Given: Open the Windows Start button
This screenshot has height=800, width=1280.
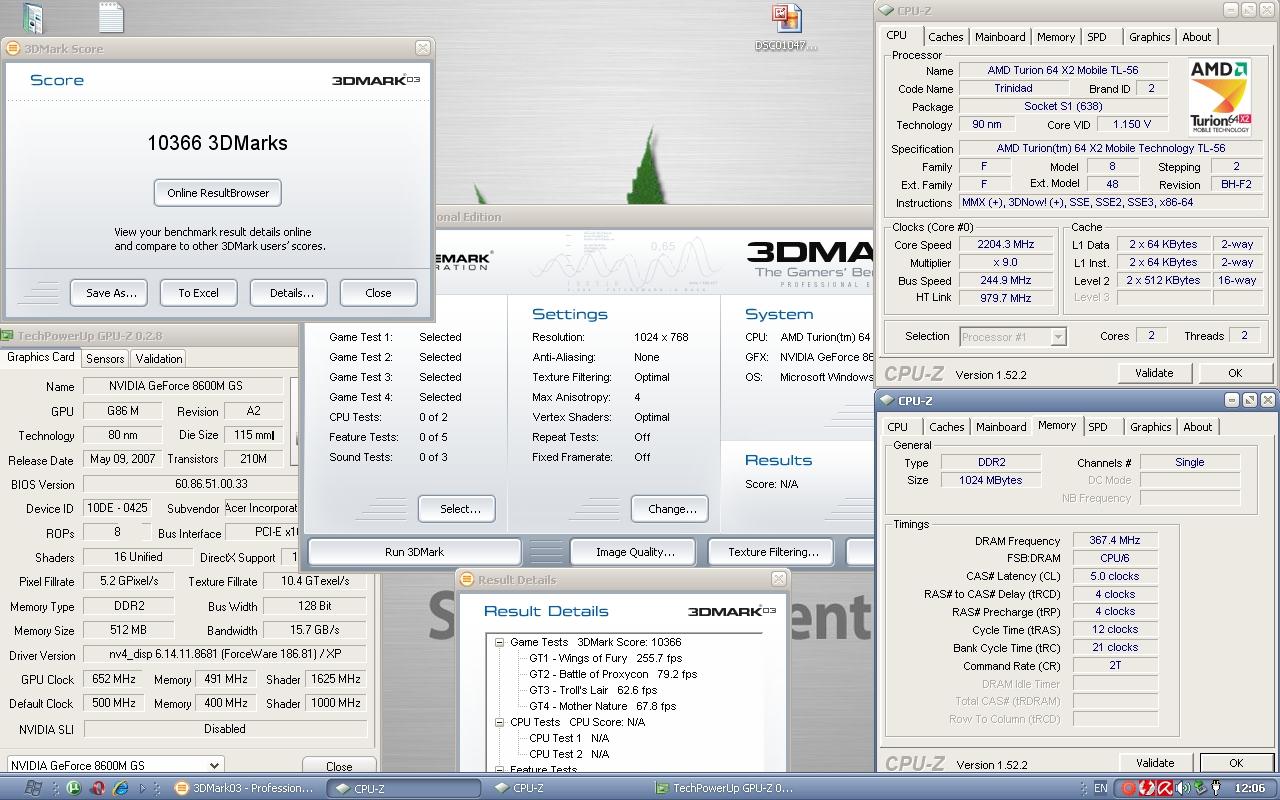Looking at the screenshot, I should click(x=33, y=788).
